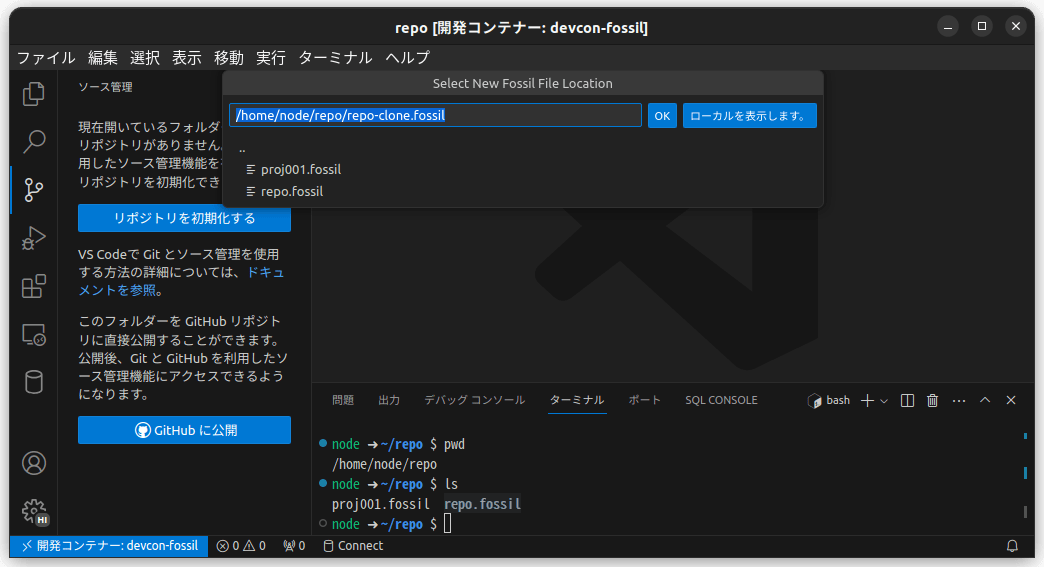The image size is (1044, 567).
Task: Click the ソース管理 panel title
Action: click(105, 87)
